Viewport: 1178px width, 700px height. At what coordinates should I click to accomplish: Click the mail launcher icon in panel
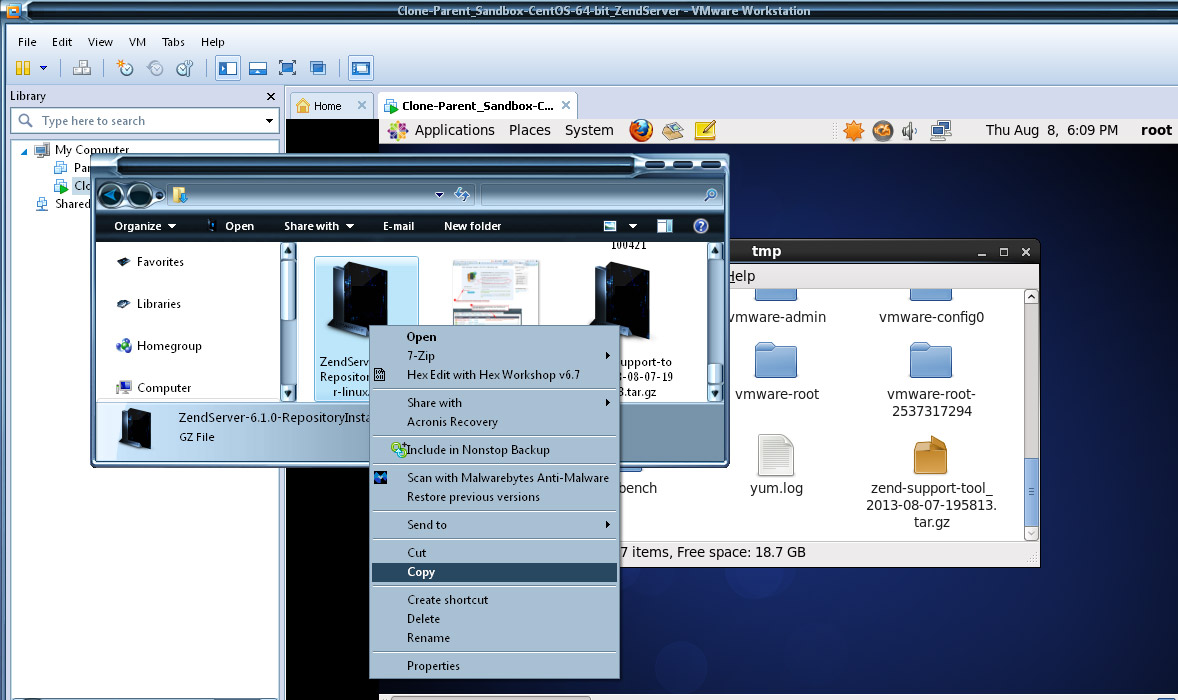click(x=672, y=131)
